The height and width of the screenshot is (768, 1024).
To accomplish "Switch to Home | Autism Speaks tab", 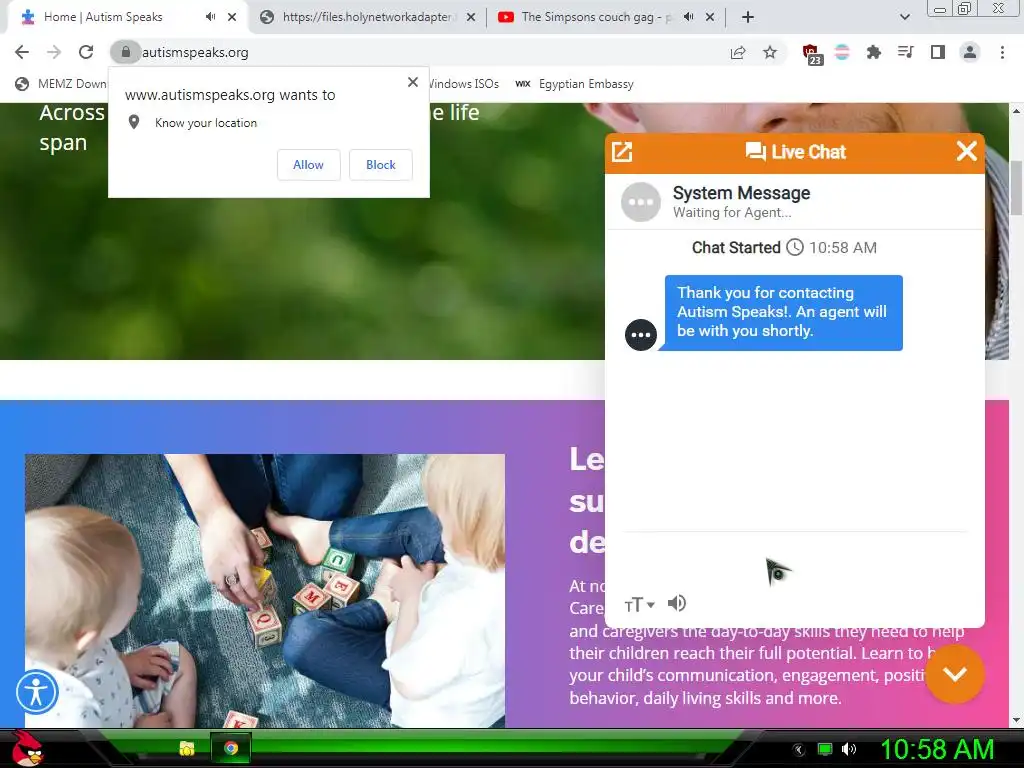I will tap(103, 17).
